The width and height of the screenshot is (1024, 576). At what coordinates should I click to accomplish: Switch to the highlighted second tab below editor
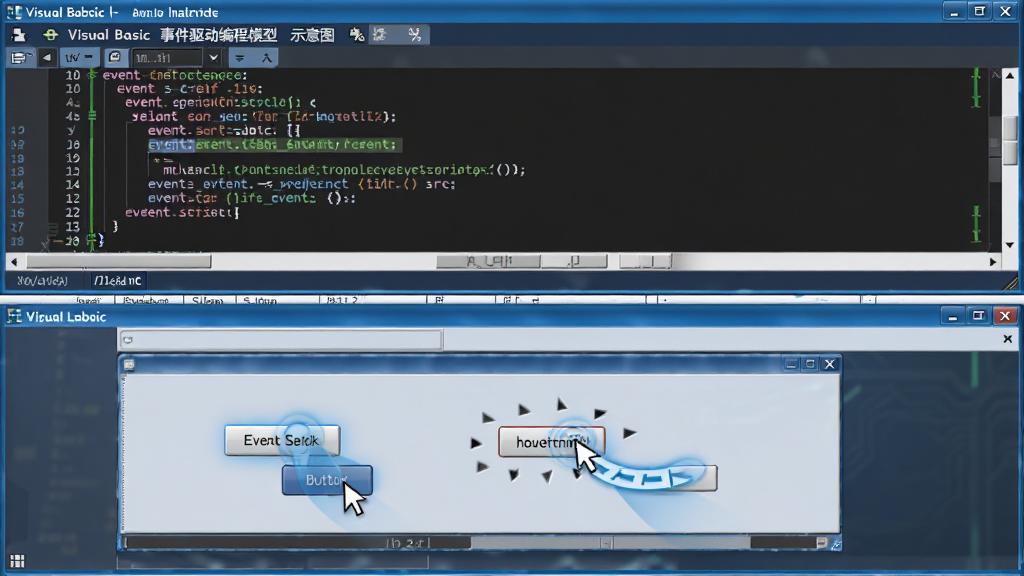coord(117,281)
